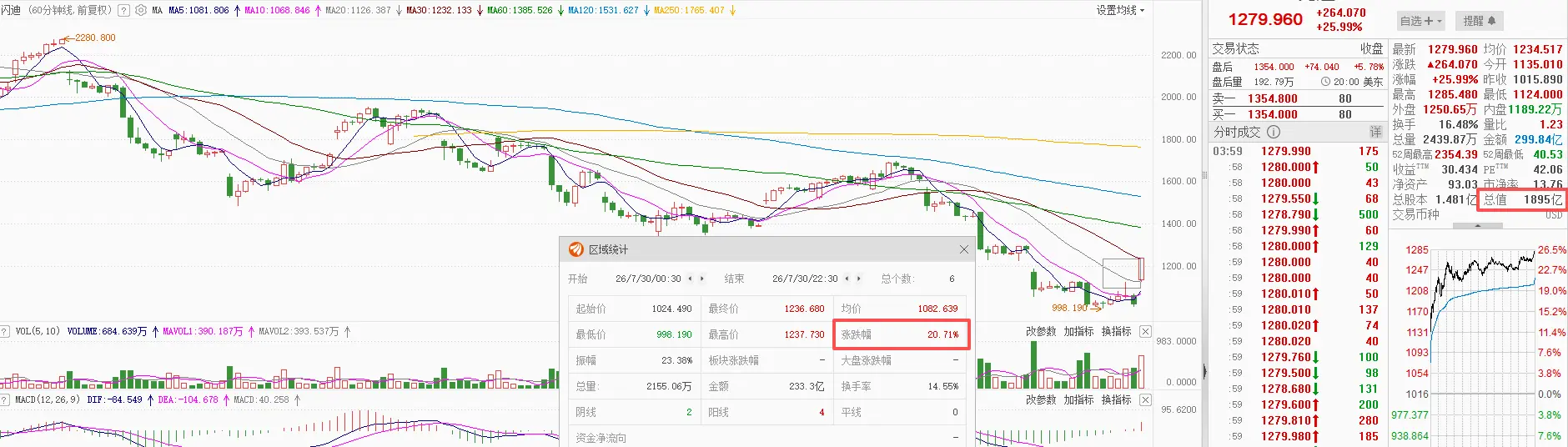
Task: Click the MA60:1385.526 moving average label
Action: point(520,11)
